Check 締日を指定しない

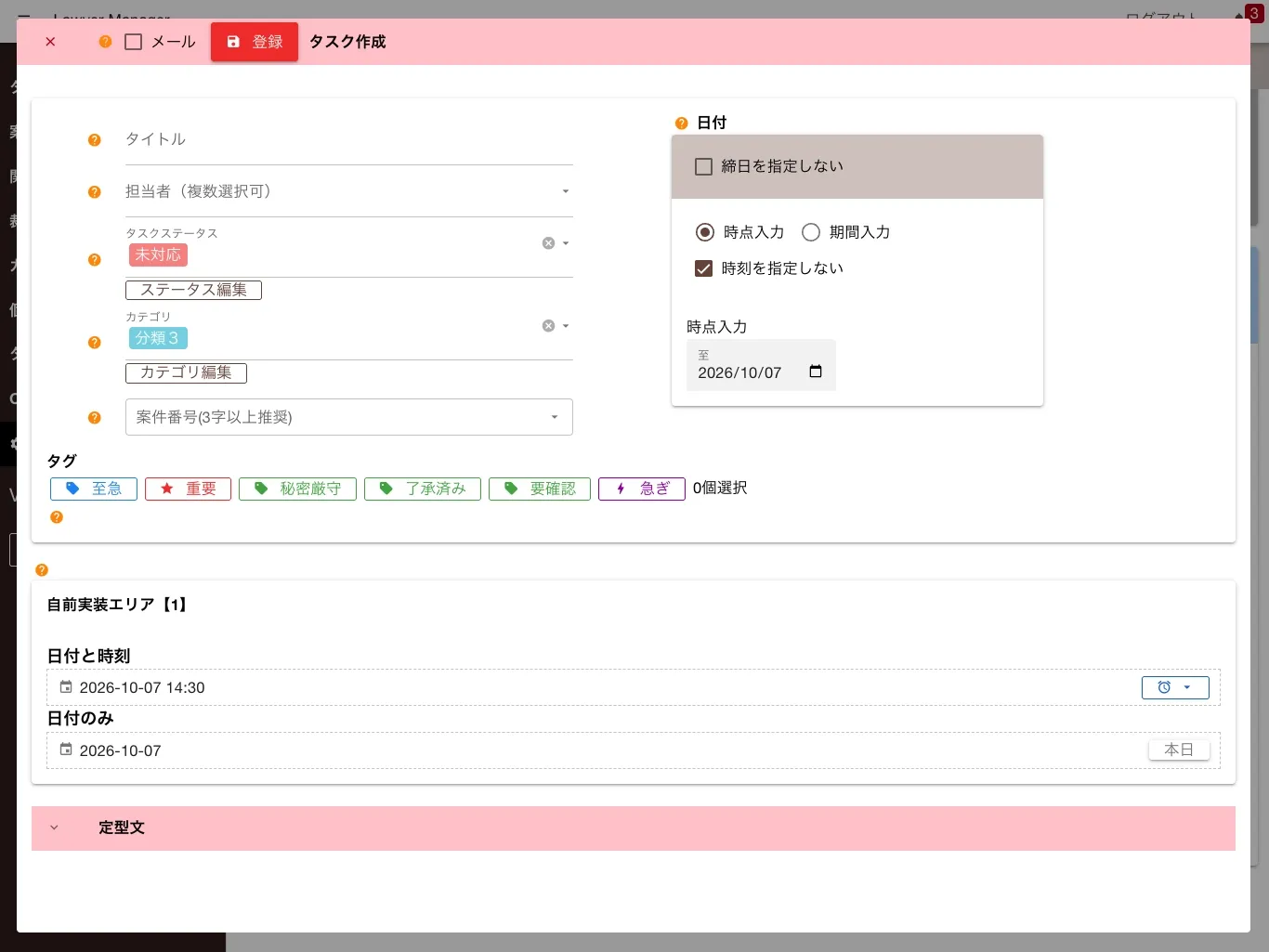(x=704, y=166)
